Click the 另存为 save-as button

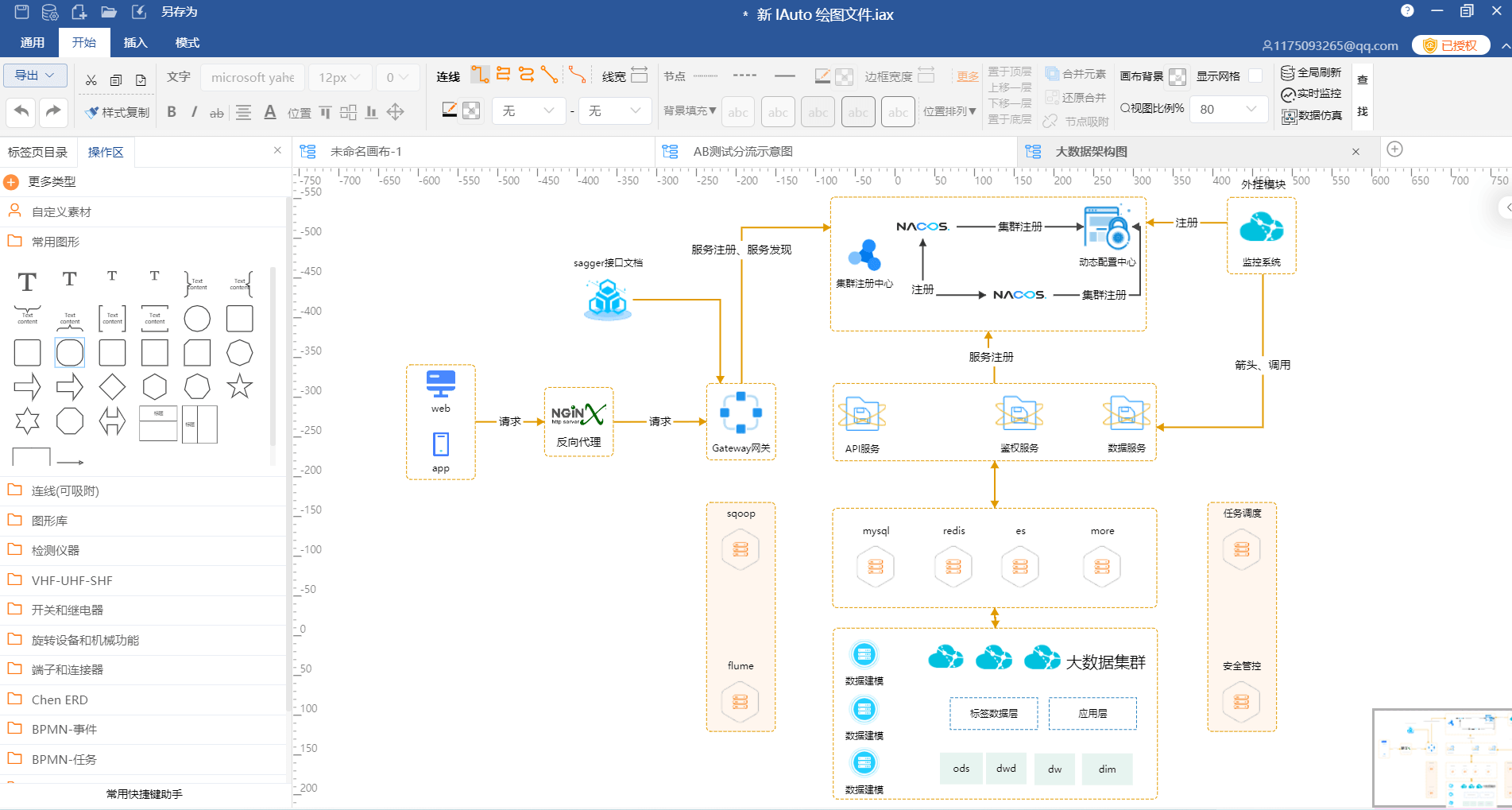179,12
